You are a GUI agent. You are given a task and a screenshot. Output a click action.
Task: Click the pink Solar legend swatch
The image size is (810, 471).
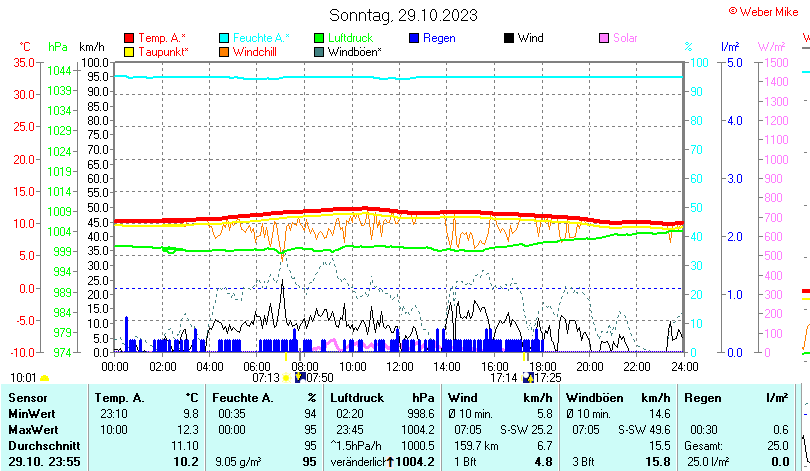[604, 38]
